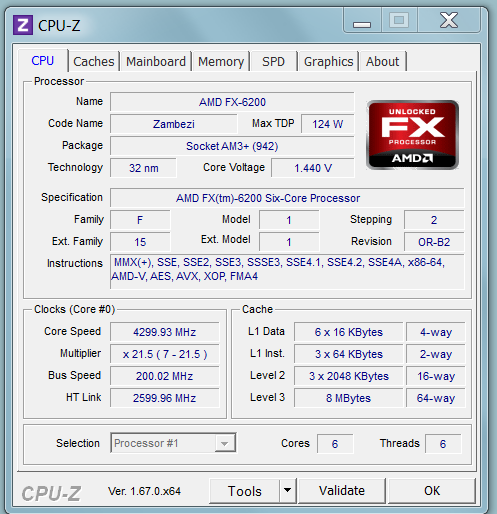This screenshot has height=514, width=497.
Task: Open the Mainboard tab
Action: pos(156,62)
